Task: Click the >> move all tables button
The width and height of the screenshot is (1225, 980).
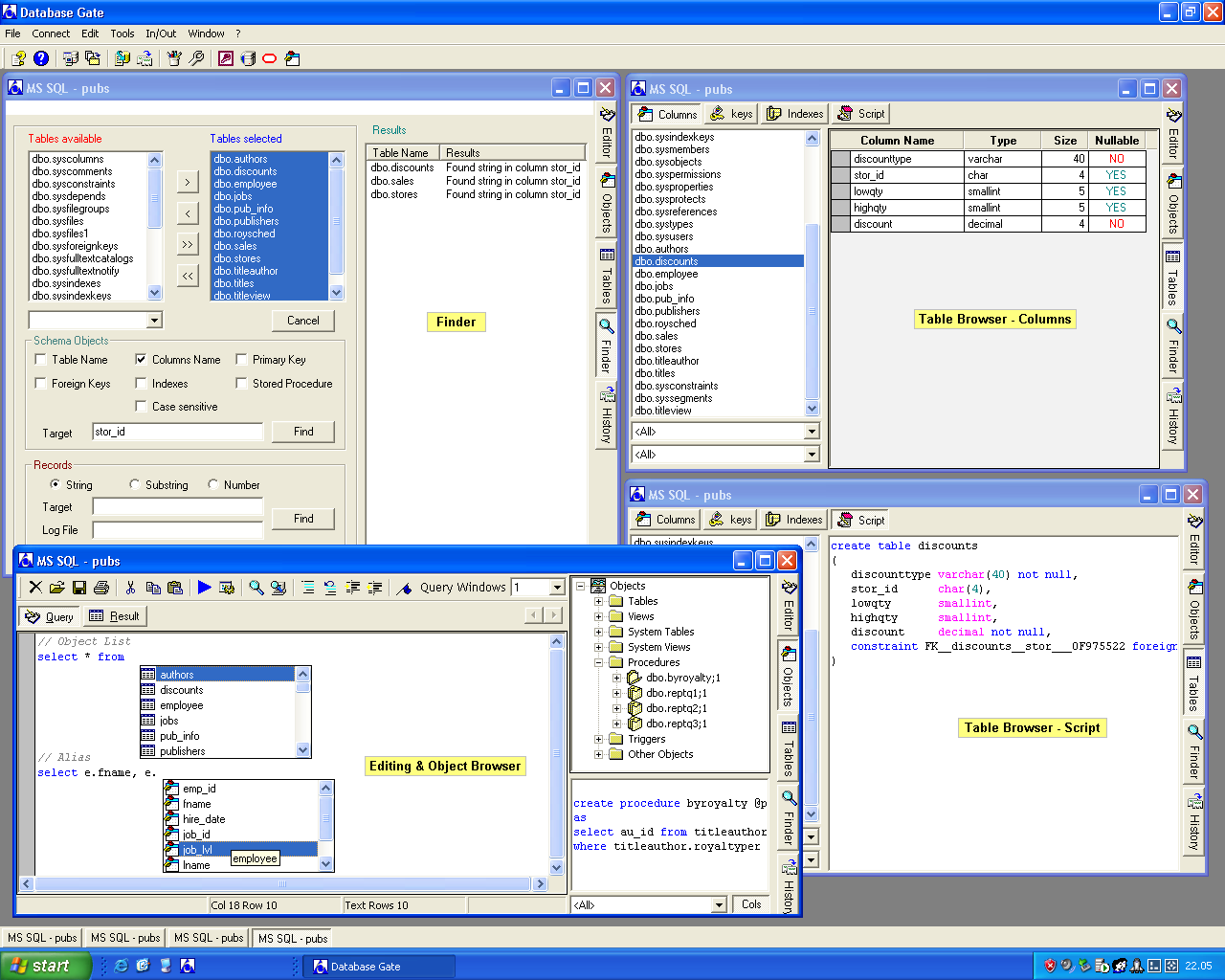Action: coord(188,244)
